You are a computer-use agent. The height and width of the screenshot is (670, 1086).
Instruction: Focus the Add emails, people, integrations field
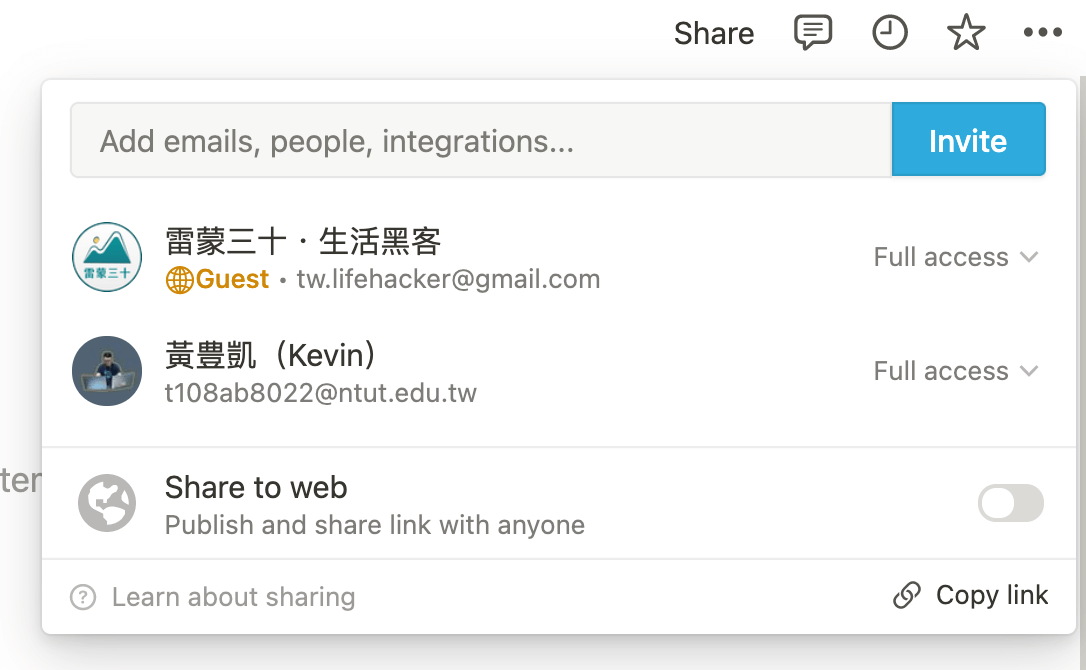coord(481,139)
